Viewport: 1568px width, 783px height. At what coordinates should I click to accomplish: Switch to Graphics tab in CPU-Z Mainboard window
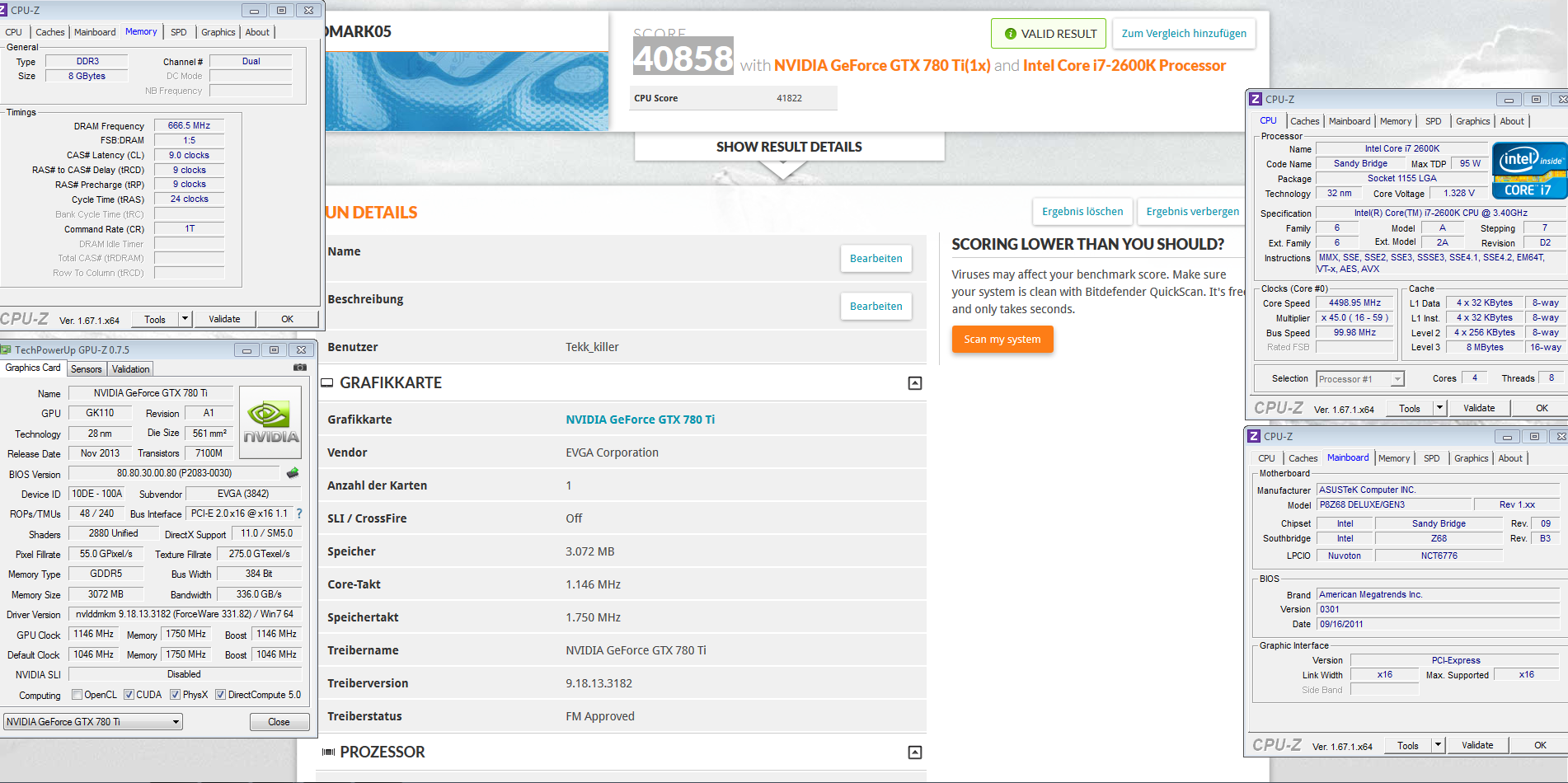(x=1472, y=458)
